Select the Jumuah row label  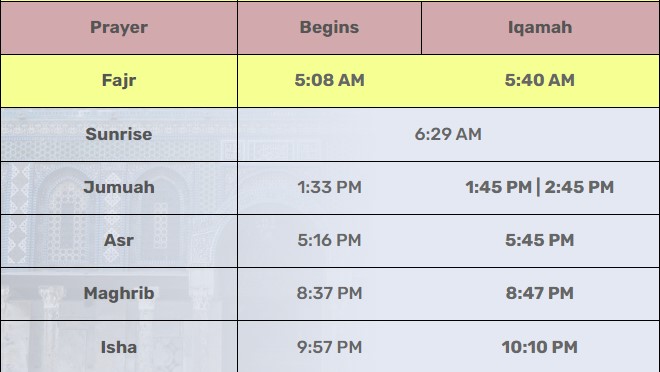point(119,187)
